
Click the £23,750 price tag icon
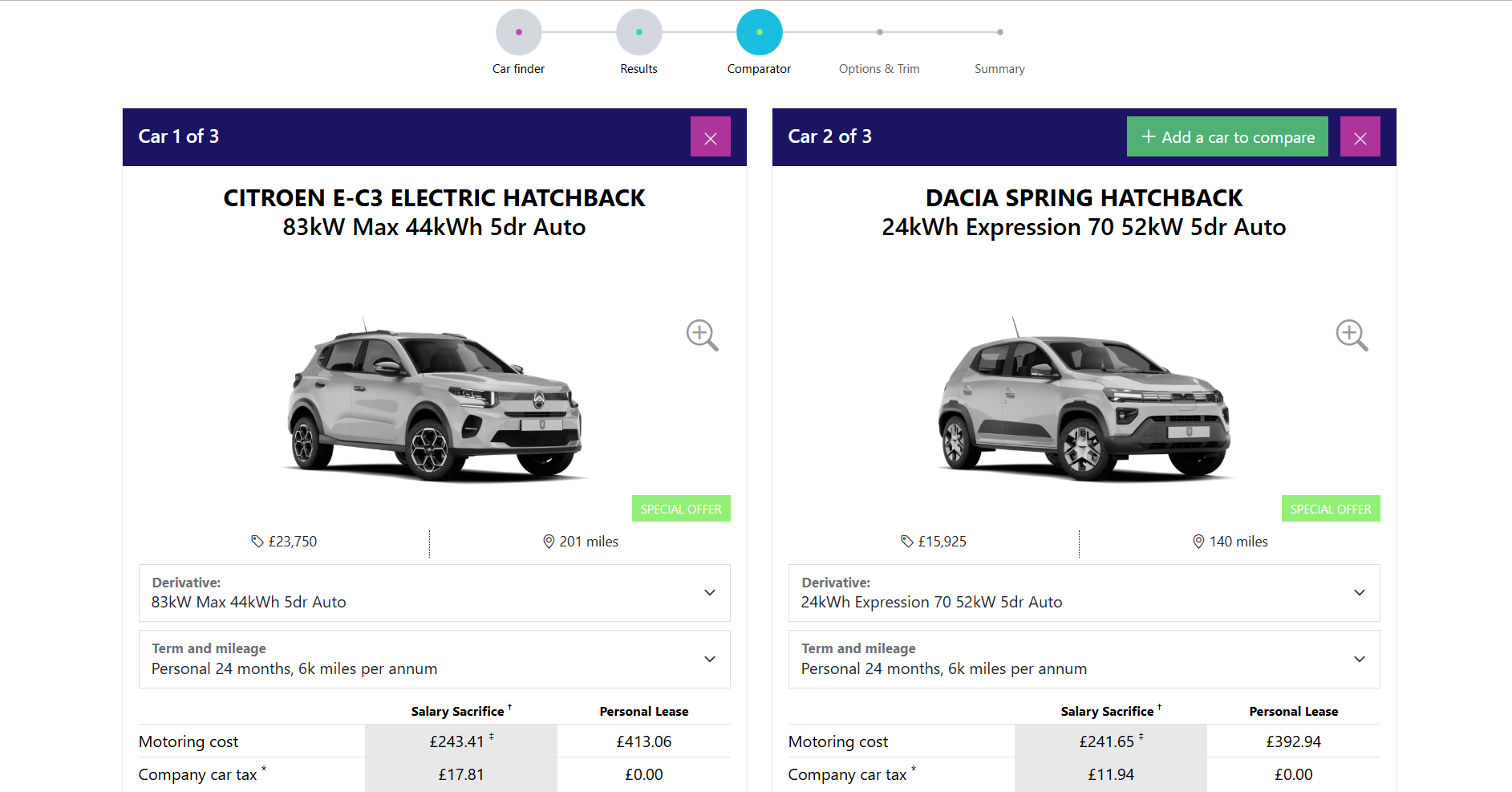(x=257, y=542)
